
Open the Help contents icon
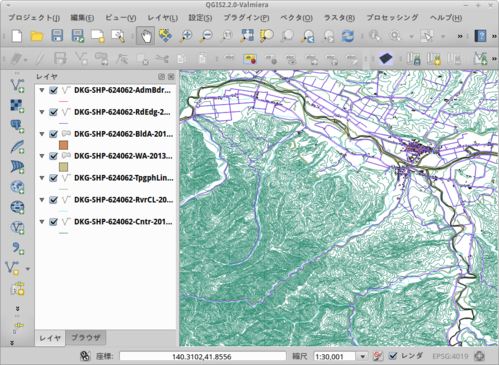click(x=480, y=36)
